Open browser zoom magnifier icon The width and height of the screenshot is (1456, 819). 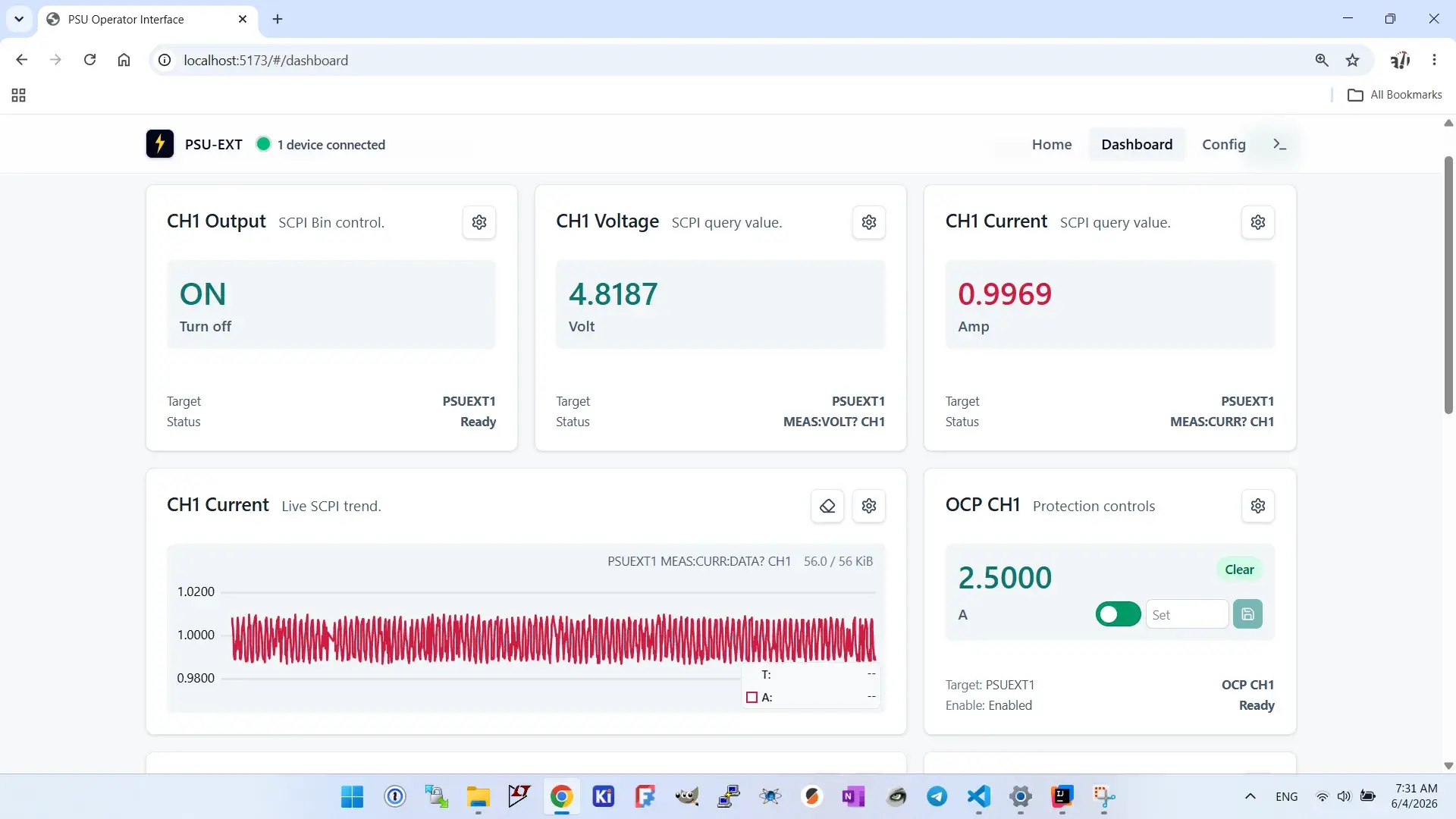tap(1322, 60)
